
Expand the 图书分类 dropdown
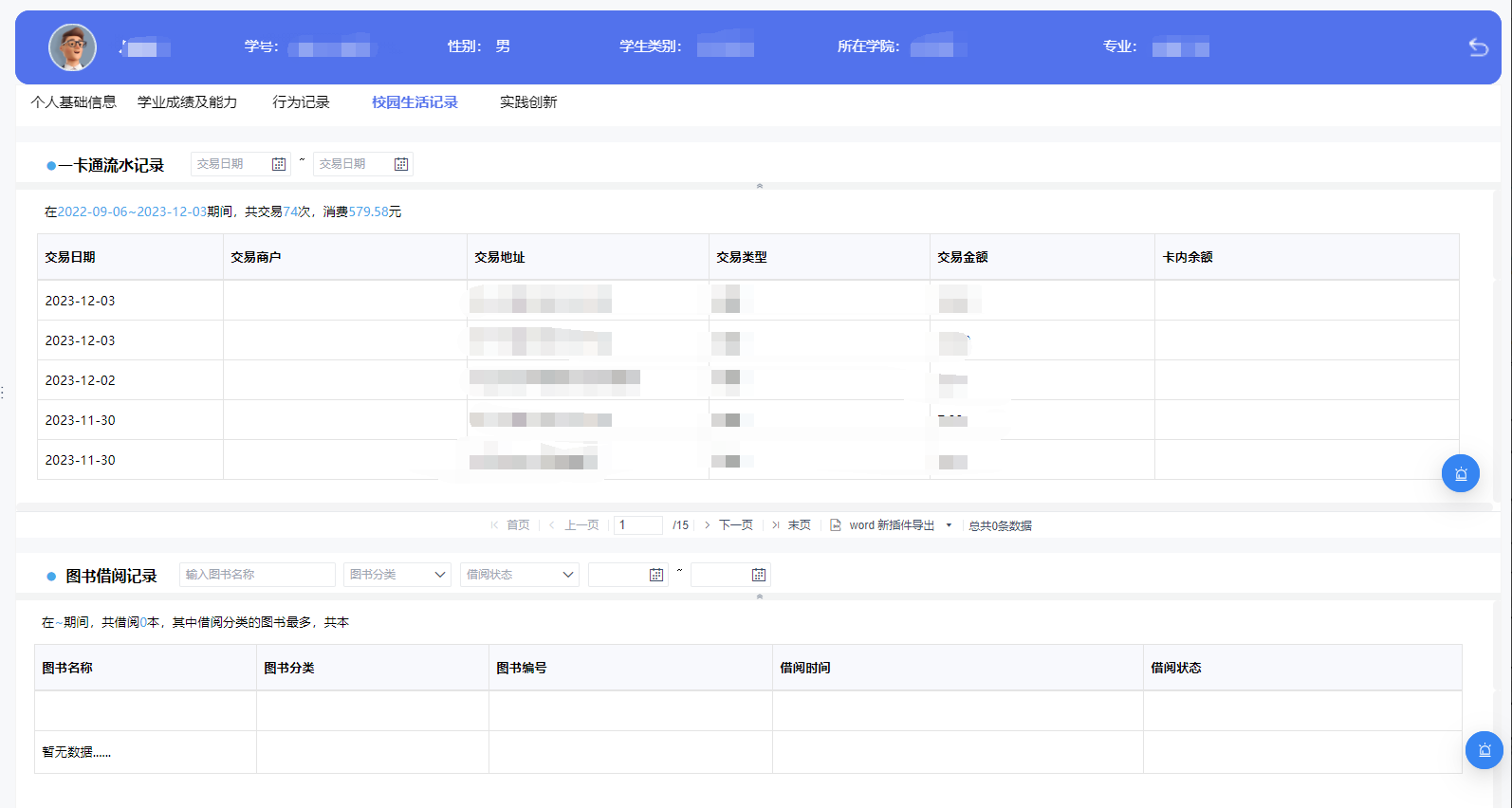440,575
